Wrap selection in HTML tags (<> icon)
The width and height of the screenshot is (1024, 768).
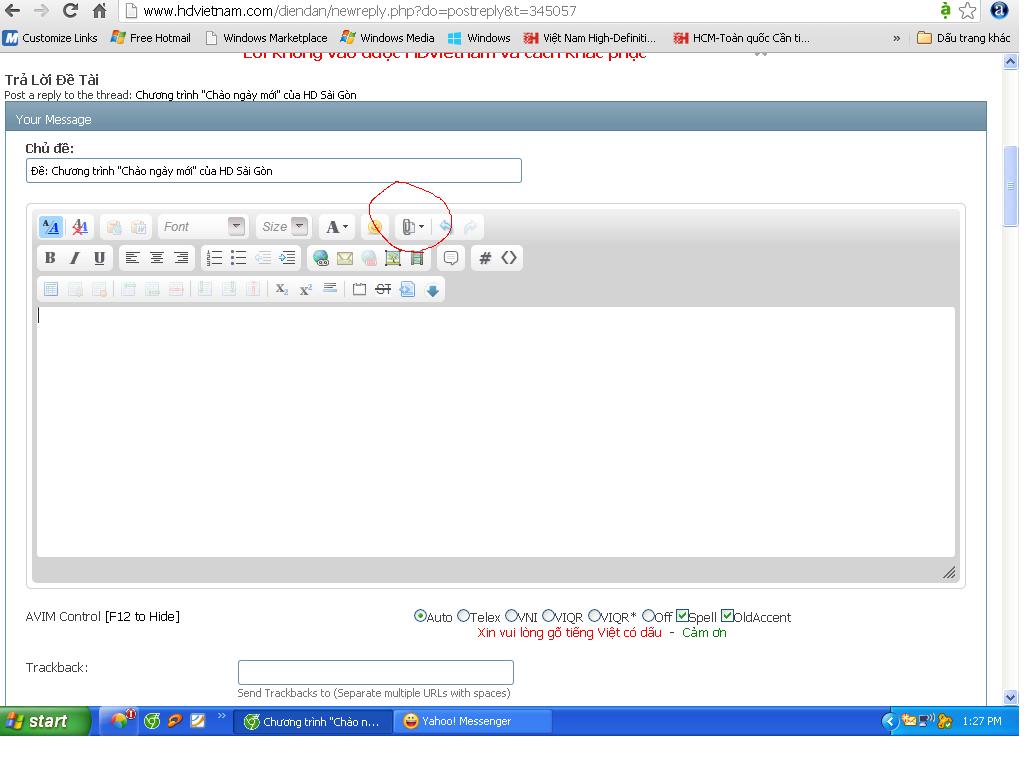pos(509,258)
